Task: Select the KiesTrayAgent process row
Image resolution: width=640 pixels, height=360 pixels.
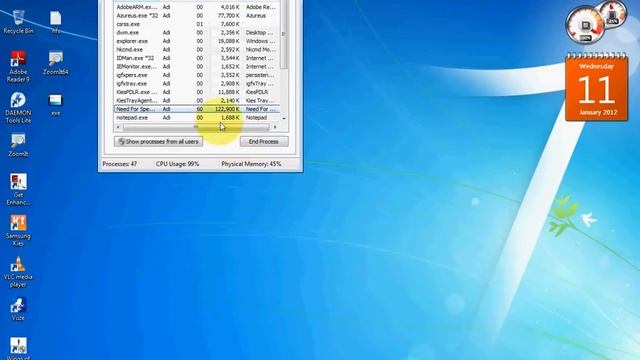Action: pos(197,100)
